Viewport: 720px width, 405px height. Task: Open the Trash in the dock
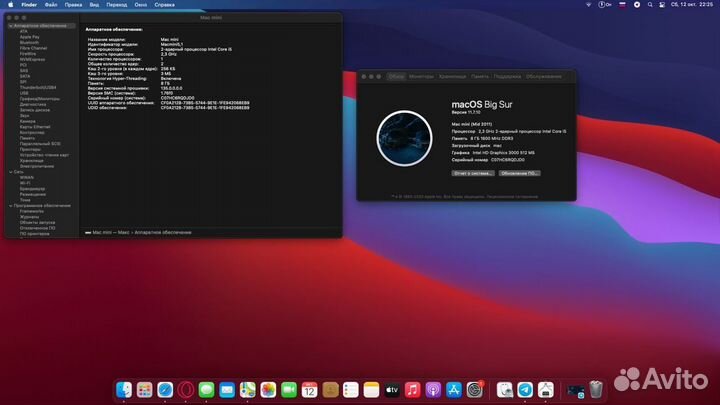pyautogui.click(x=596, y=389)
